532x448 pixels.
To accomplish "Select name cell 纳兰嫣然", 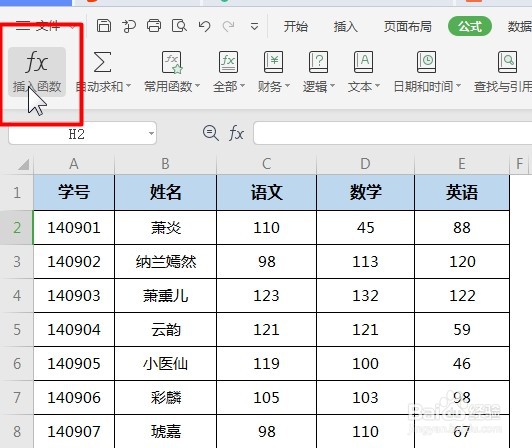I will click(166, 262).
